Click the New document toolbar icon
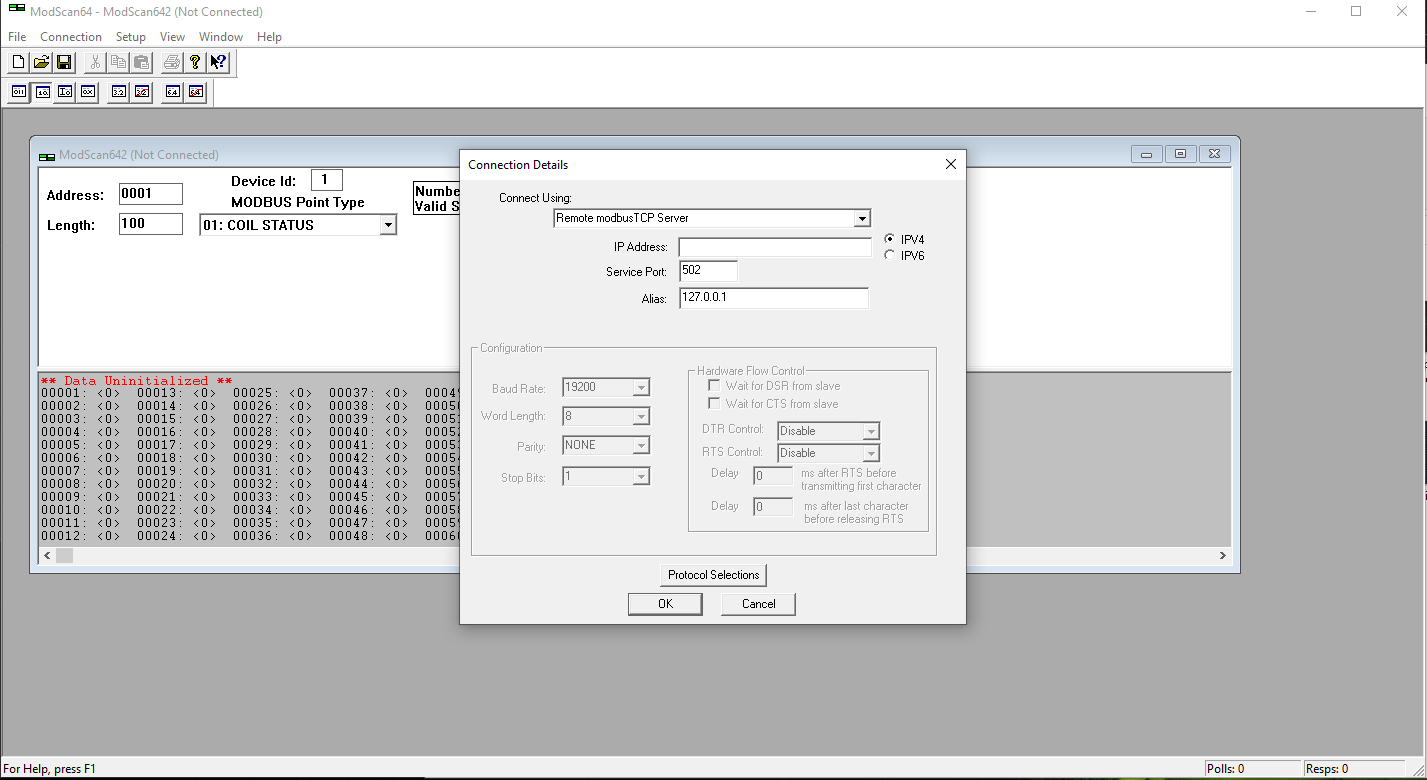The width and height of the screenshot is (1427, 780). [18, 62]
